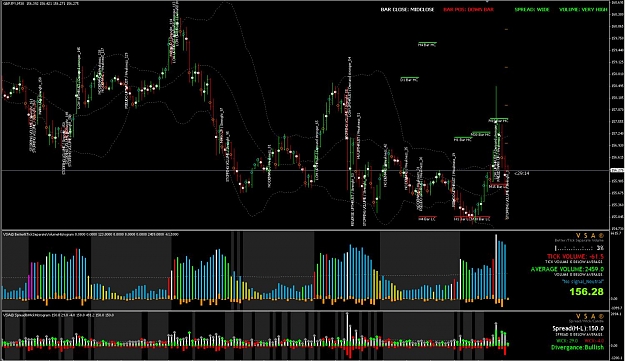625x361 pixels.
Task: Click the 'H4 Bar HC' level label
Action: click(x=427, y=45)
